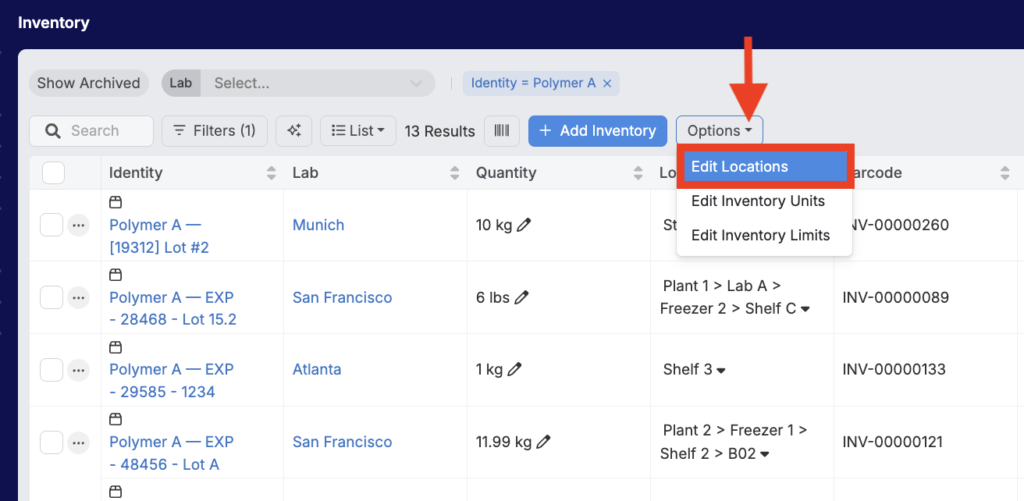Screen dimensions: 1024x501
Task: Open Polymer A — [19312] Lot #2 link
Action: click(x=159, y=236)
